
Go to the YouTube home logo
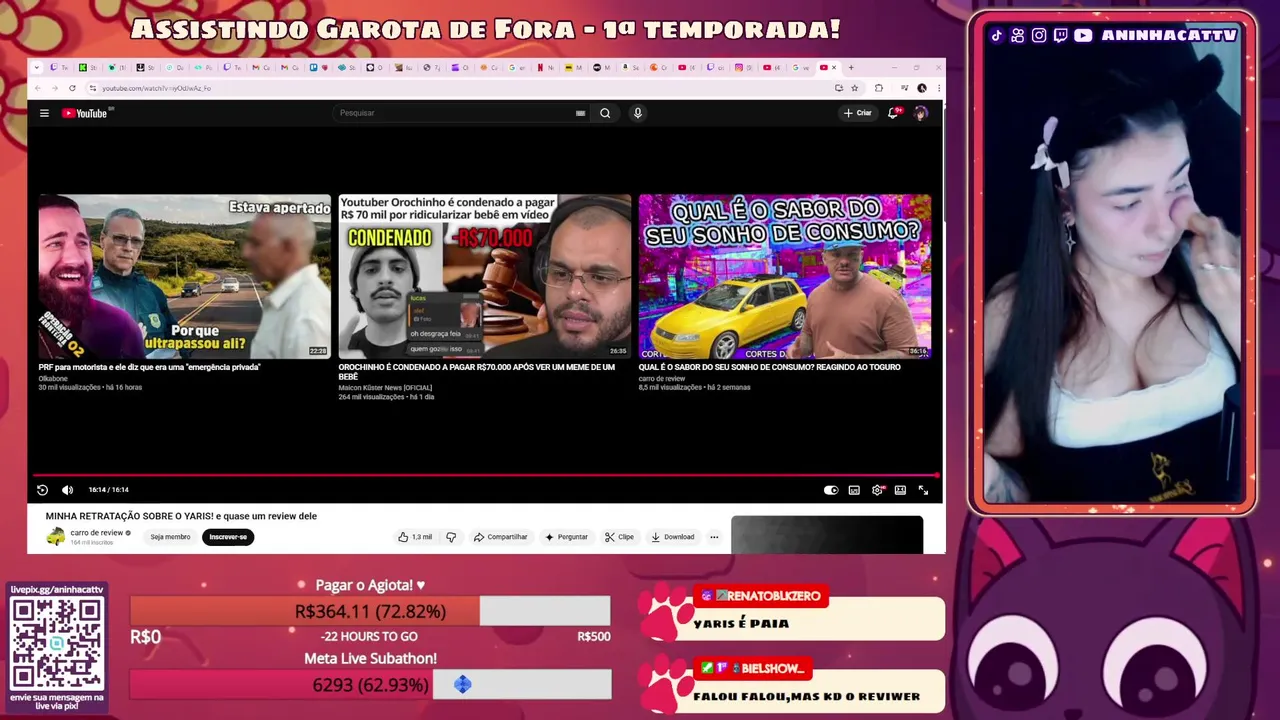point(85,113)
